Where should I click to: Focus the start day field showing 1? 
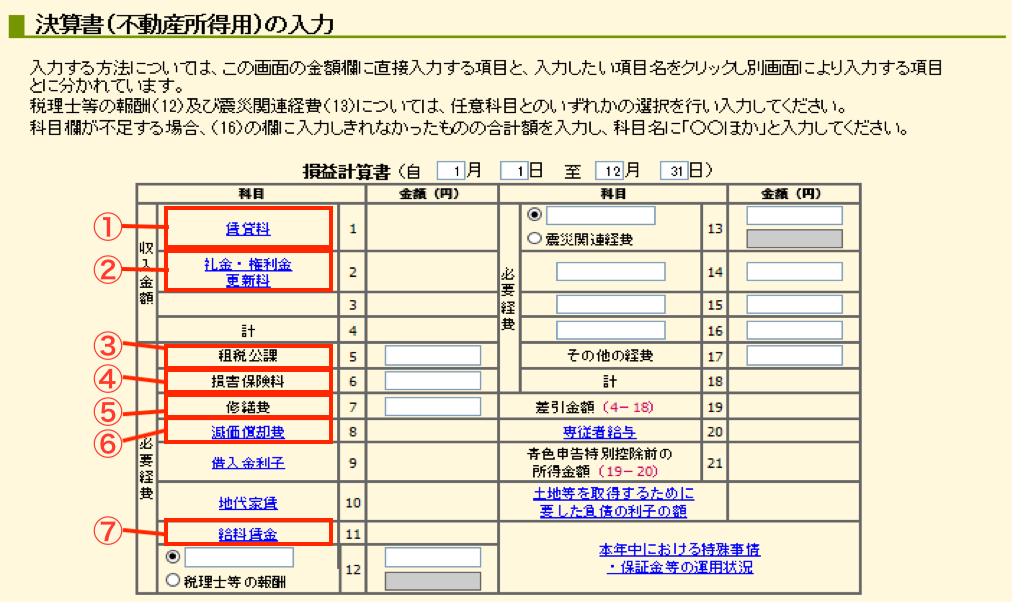pos(514,171)
